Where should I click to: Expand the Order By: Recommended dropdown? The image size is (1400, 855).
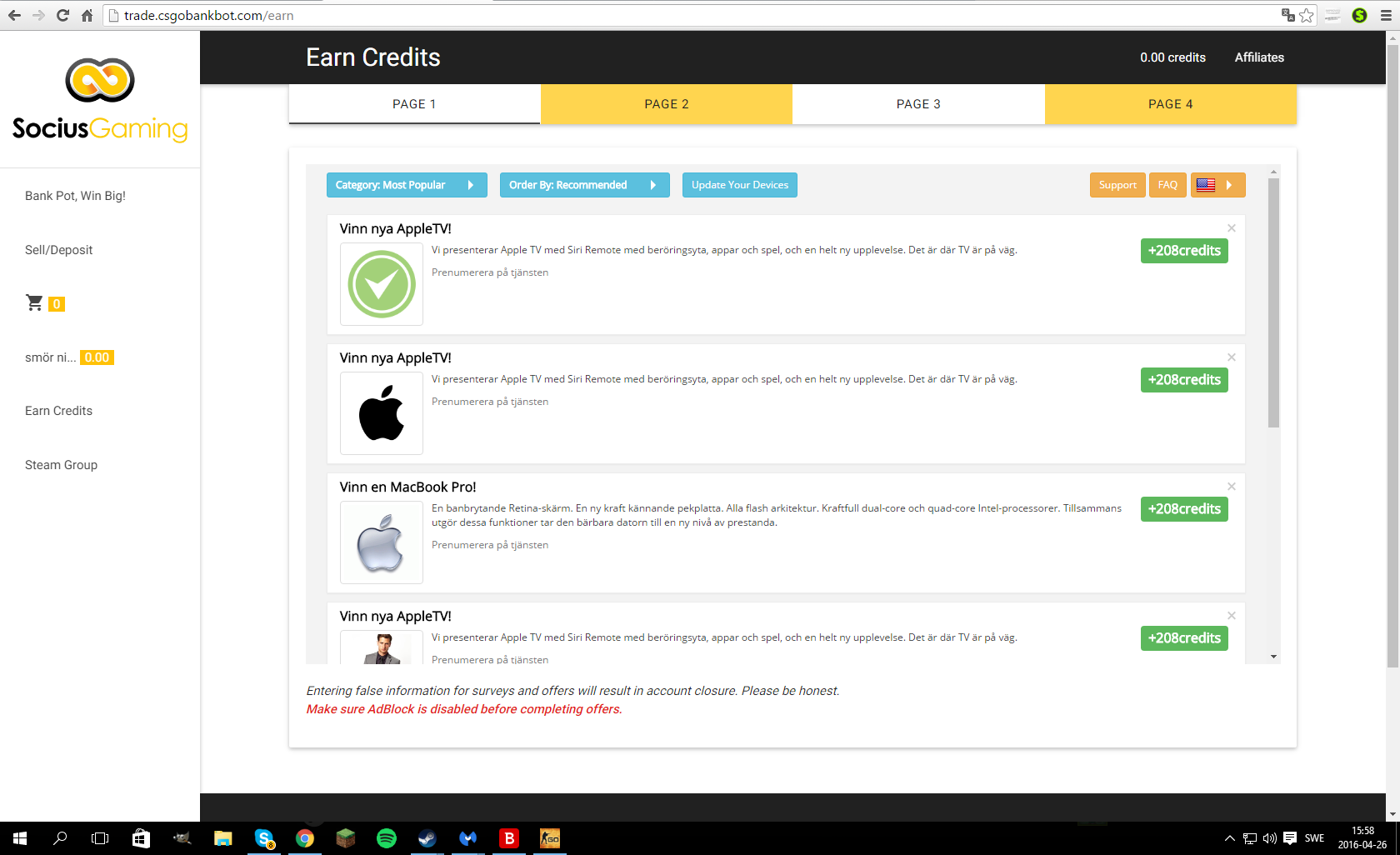click(x=585, y=185)
